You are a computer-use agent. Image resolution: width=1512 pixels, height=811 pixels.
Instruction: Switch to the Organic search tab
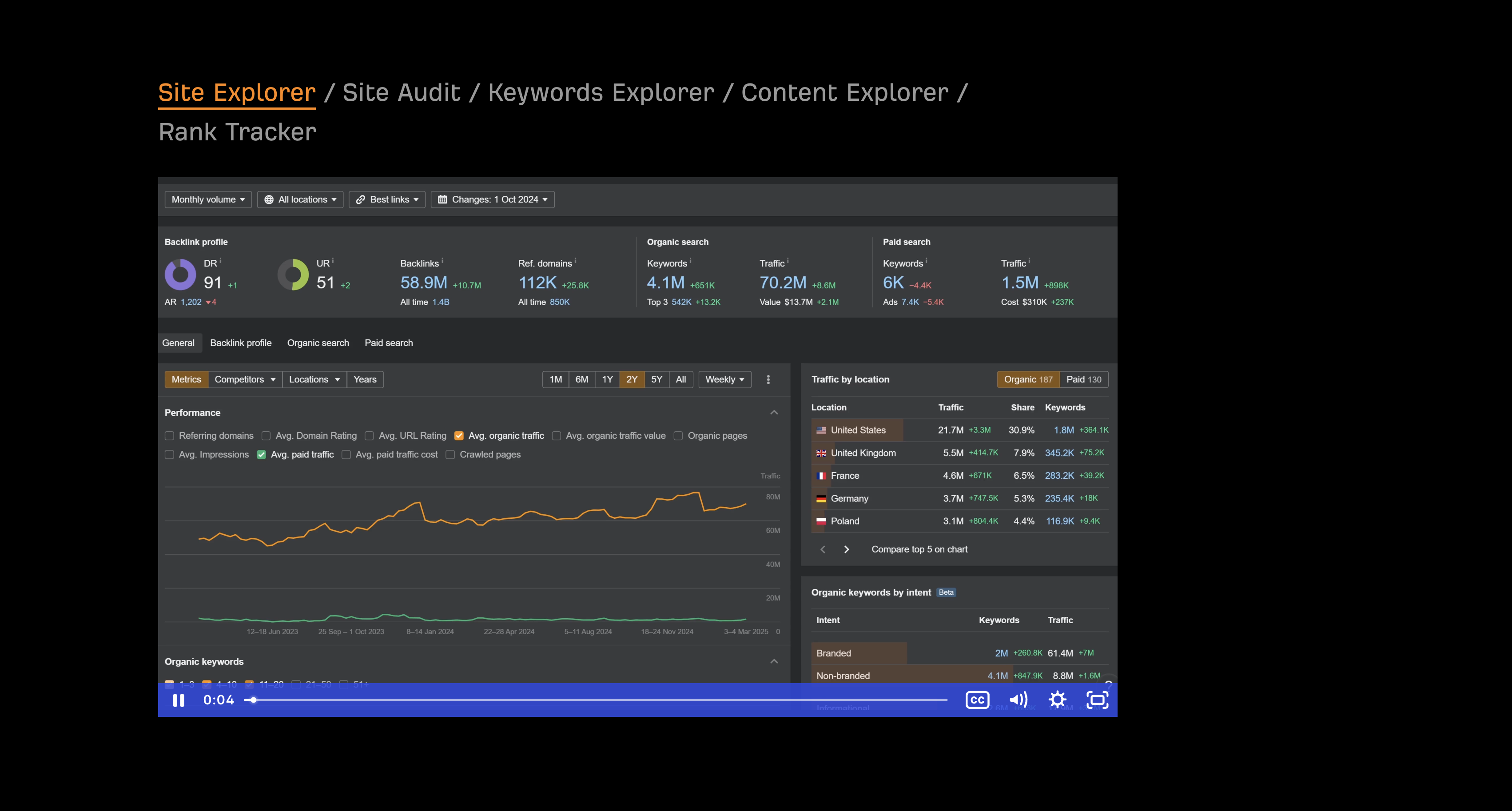click(x=318, y=343)
